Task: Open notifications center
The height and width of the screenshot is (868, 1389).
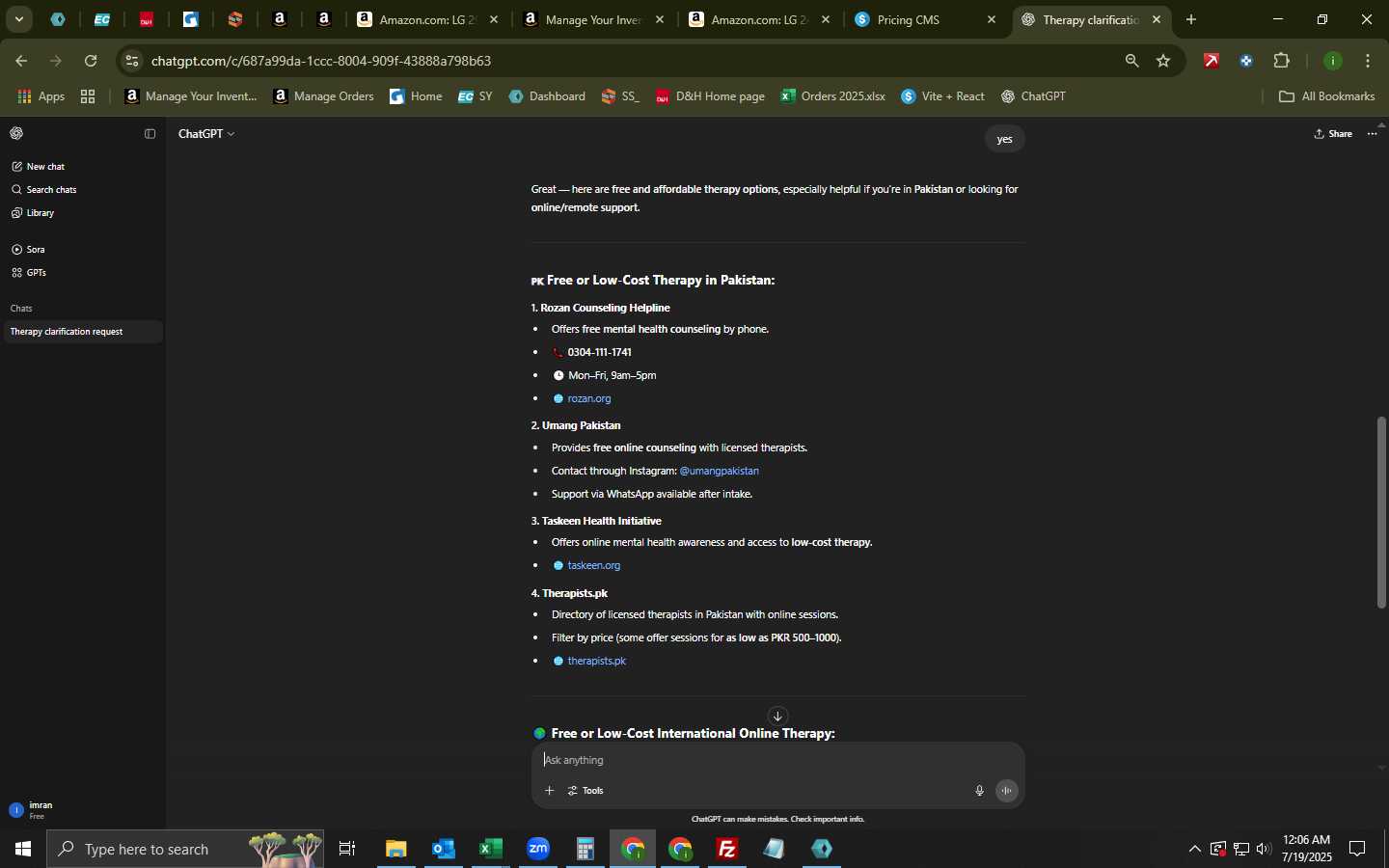Action: pyautogui.click(x=1358, y=850)
